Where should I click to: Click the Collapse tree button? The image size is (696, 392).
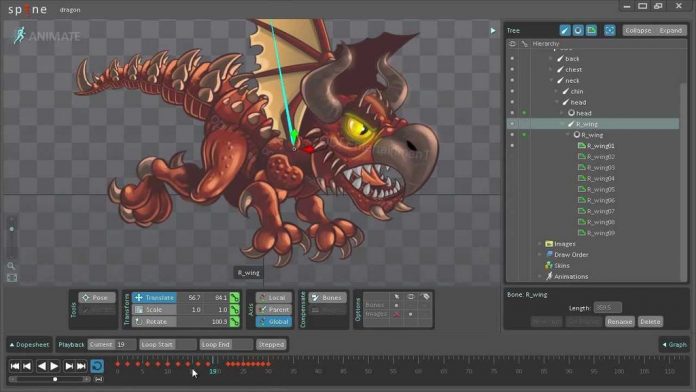pos(638,30)
